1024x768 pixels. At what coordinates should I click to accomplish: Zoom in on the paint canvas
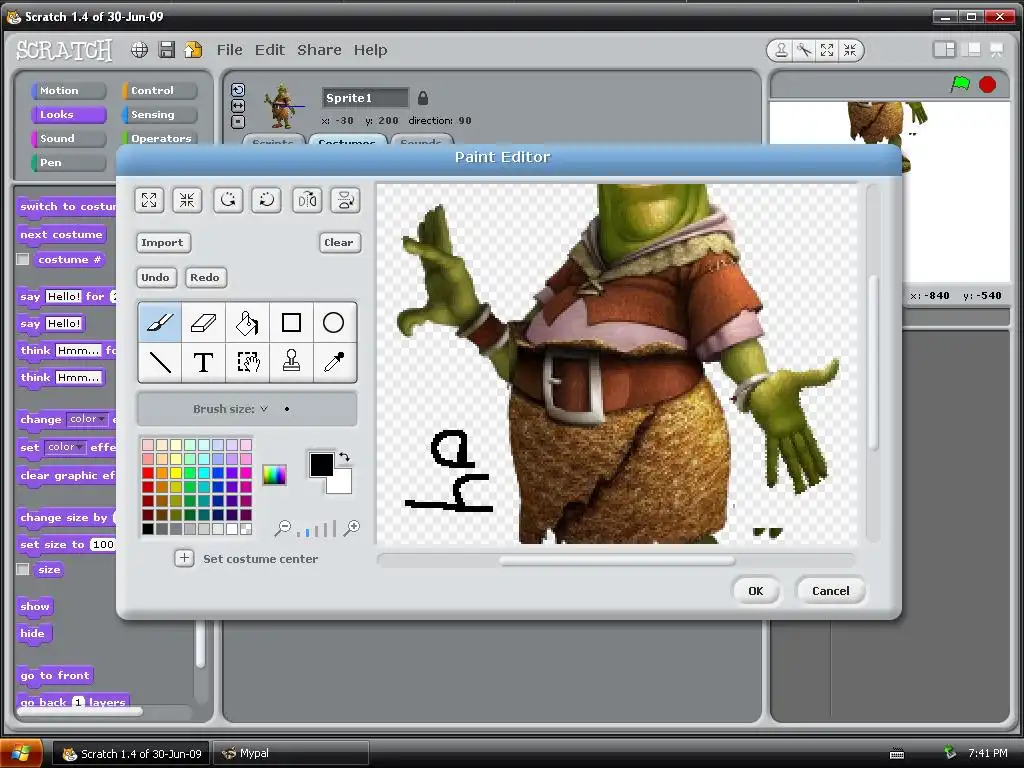[352, 528]
